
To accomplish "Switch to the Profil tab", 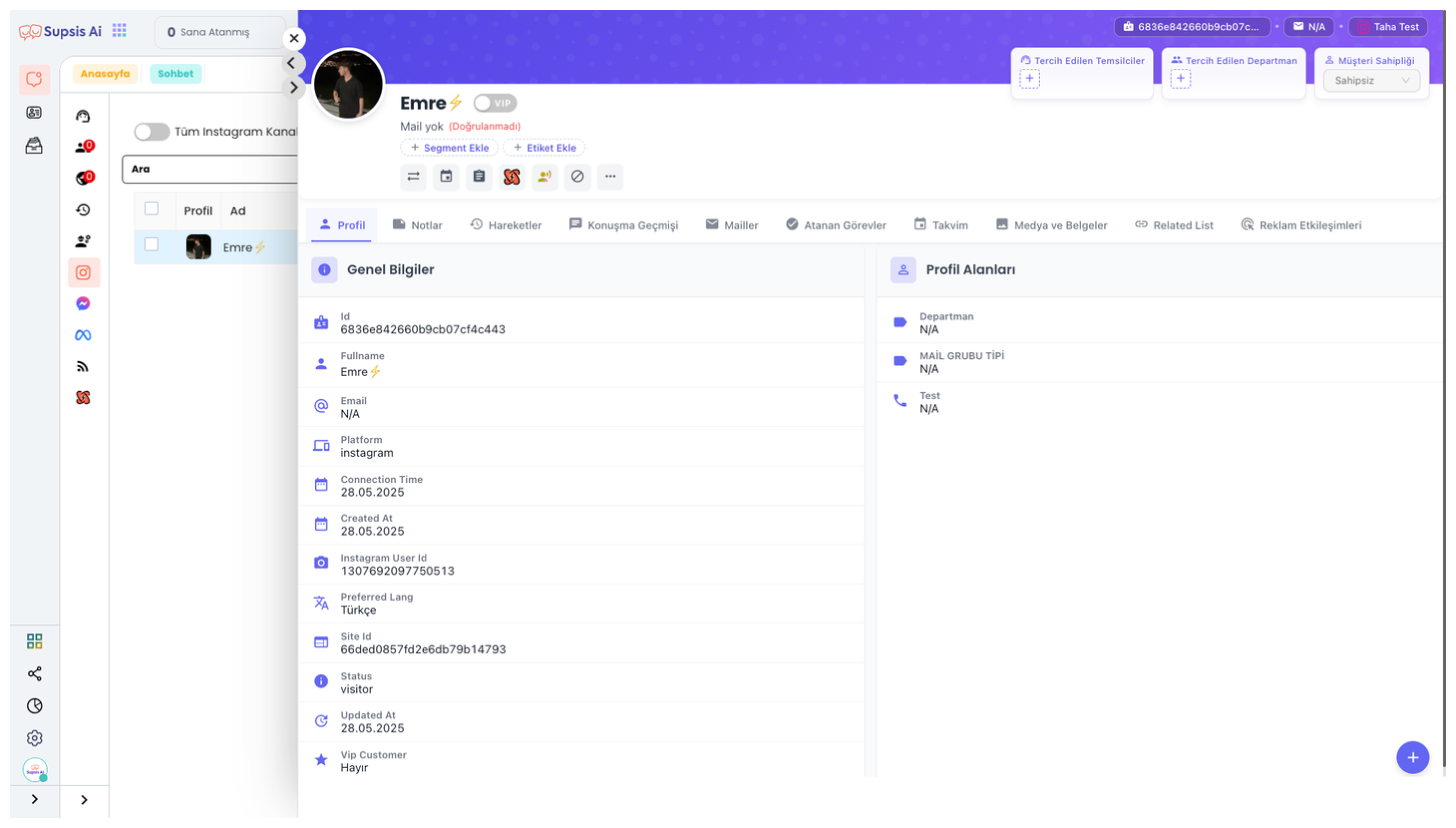I will pos(342,225).
